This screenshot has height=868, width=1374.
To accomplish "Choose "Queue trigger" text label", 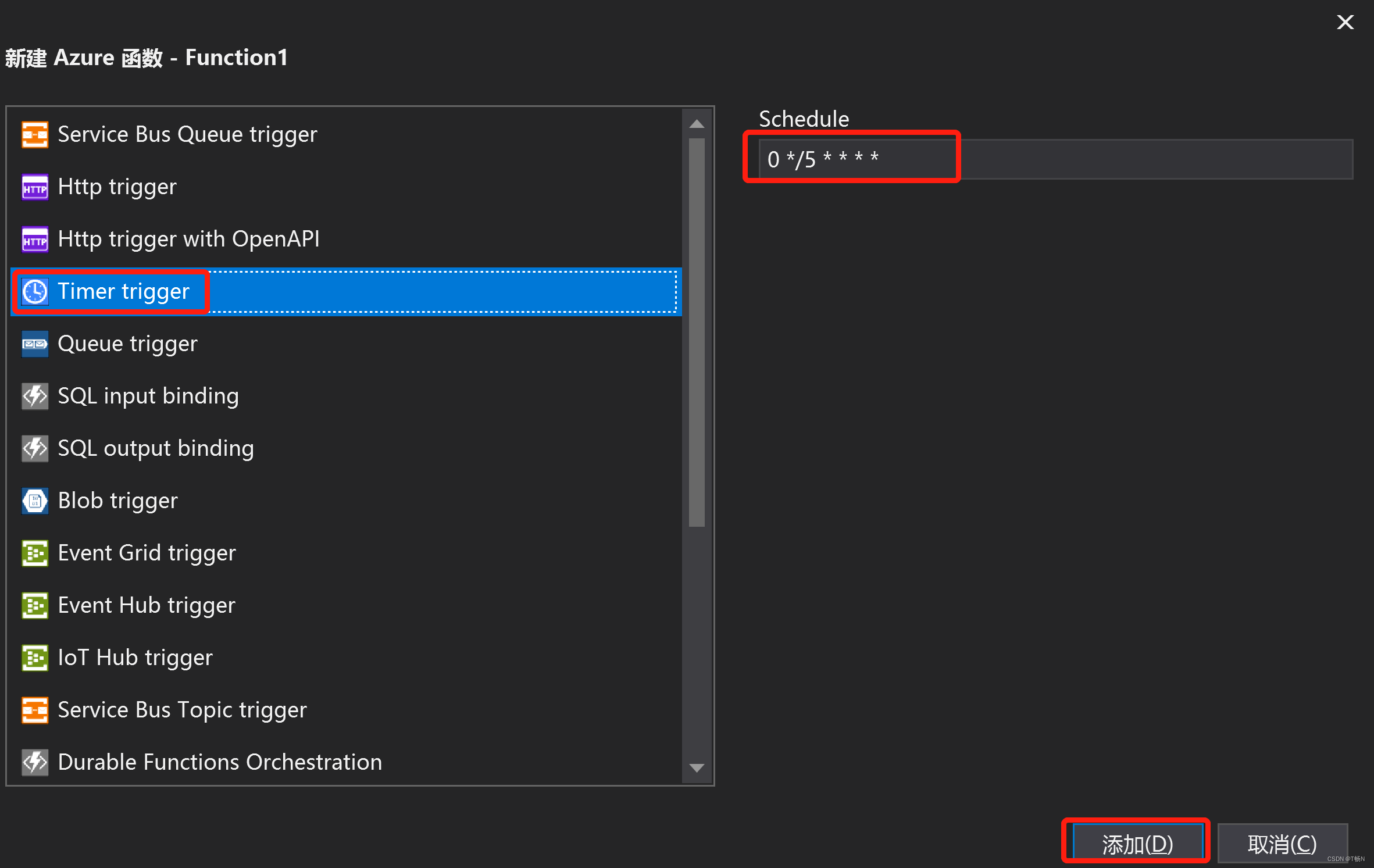I will pyautogui.click(x=128, y=344).
